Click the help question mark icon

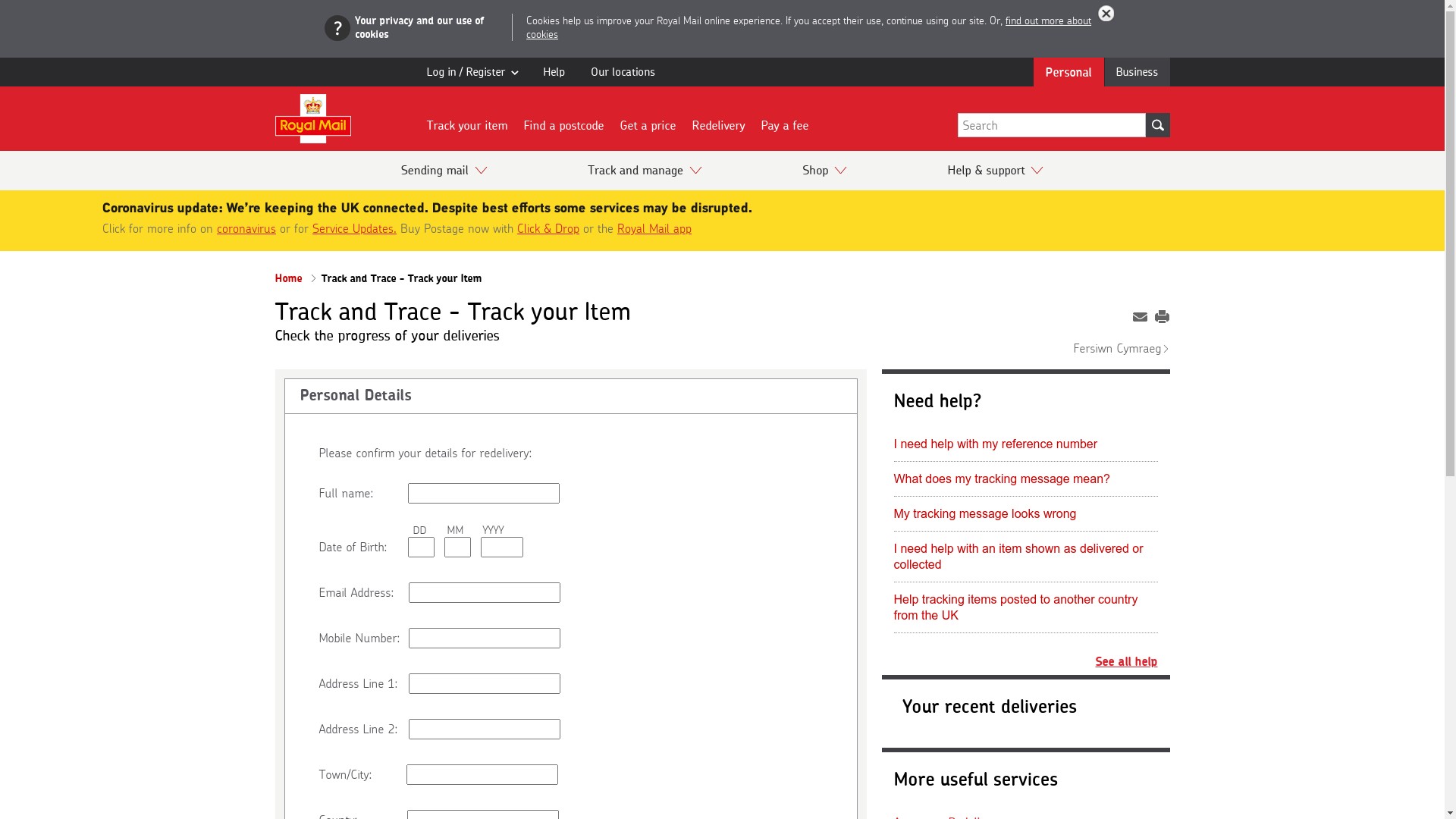click(337, 27)
